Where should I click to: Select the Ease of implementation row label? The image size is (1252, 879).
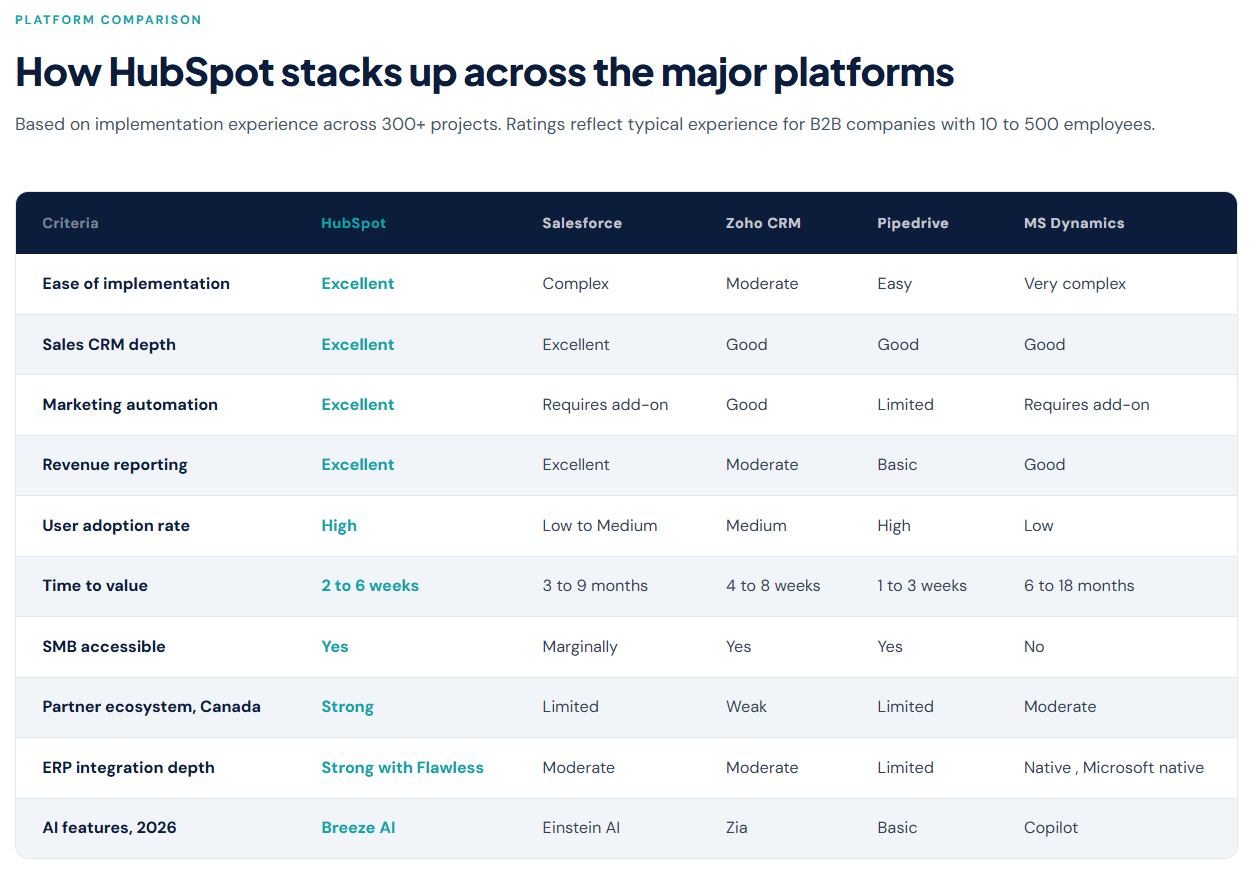[136, 284]
